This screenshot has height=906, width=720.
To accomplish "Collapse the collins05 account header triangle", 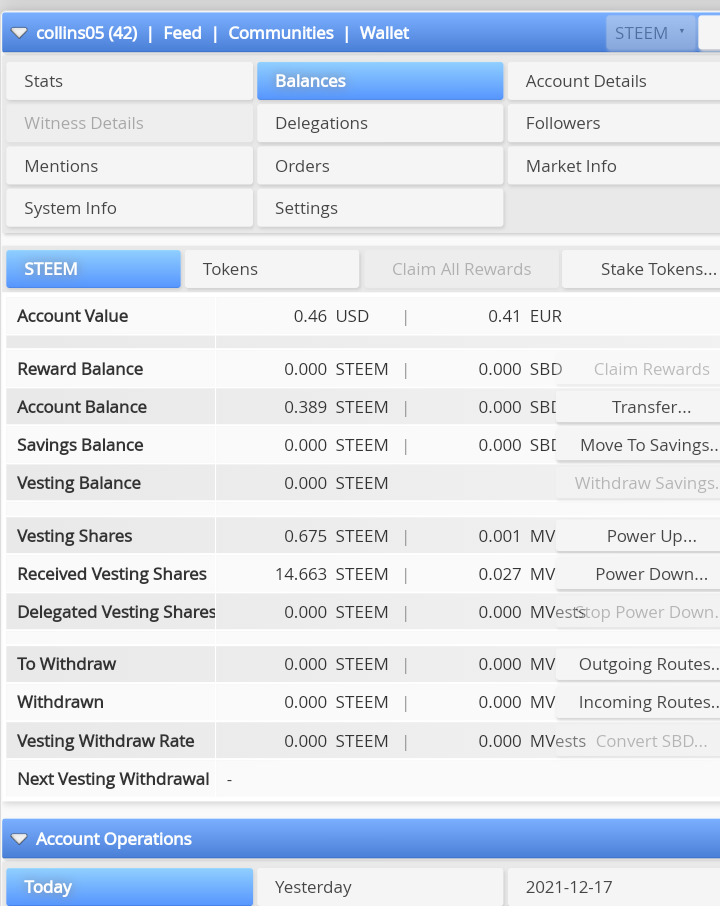I will (x=19, y=33).
